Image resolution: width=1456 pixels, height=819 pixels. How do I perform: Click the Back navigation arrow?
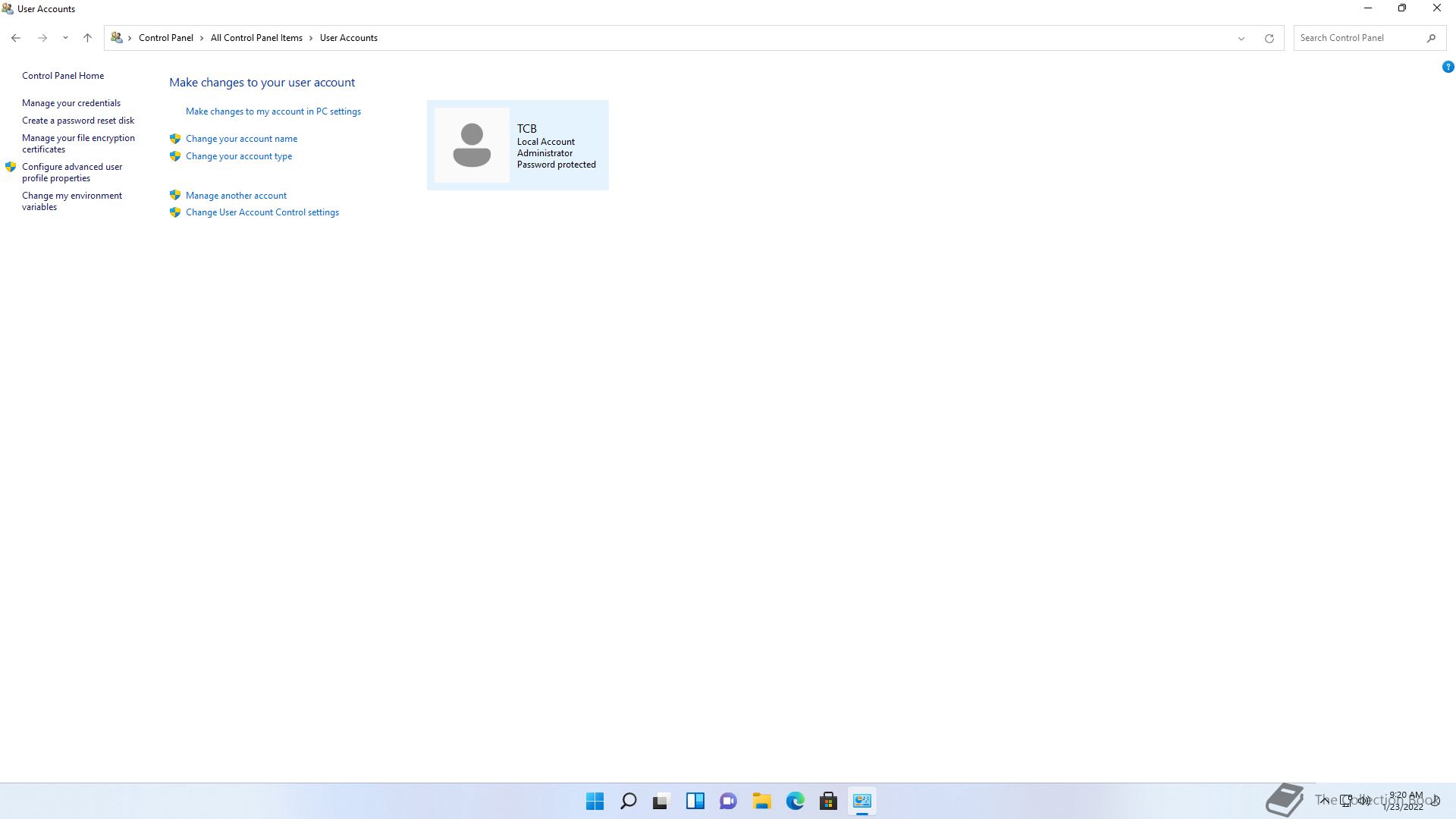16,38
